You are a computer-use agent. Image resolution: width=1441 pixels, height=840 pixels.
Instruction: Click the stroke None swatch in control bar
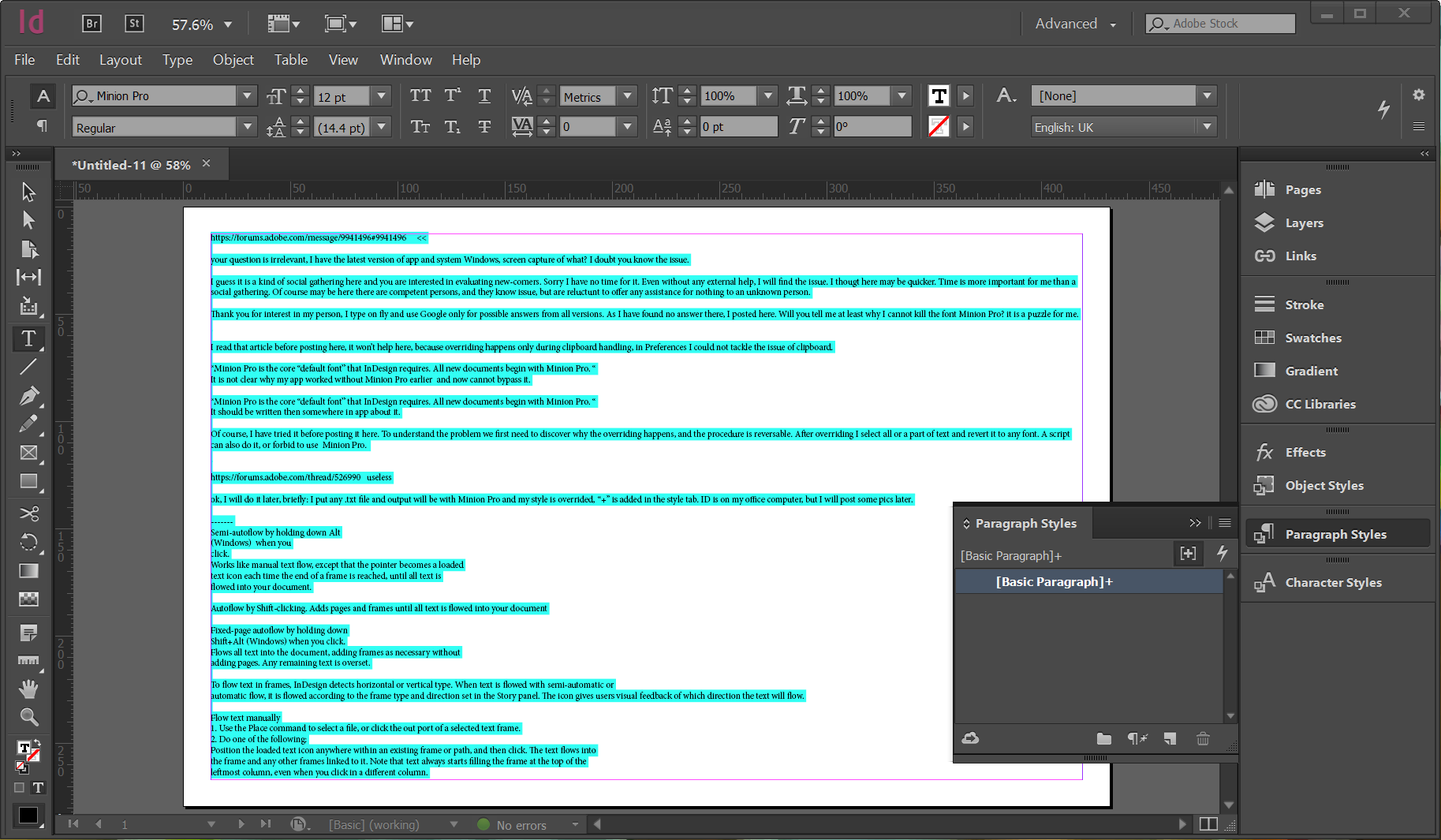pos(939,126)
